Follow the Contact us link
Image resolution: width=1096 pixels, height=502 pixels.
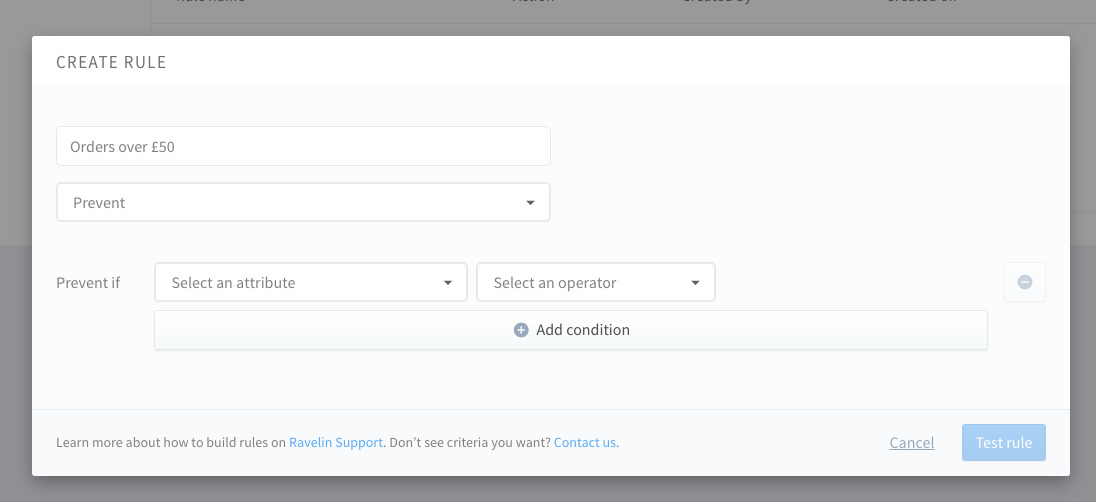point(584,442)
